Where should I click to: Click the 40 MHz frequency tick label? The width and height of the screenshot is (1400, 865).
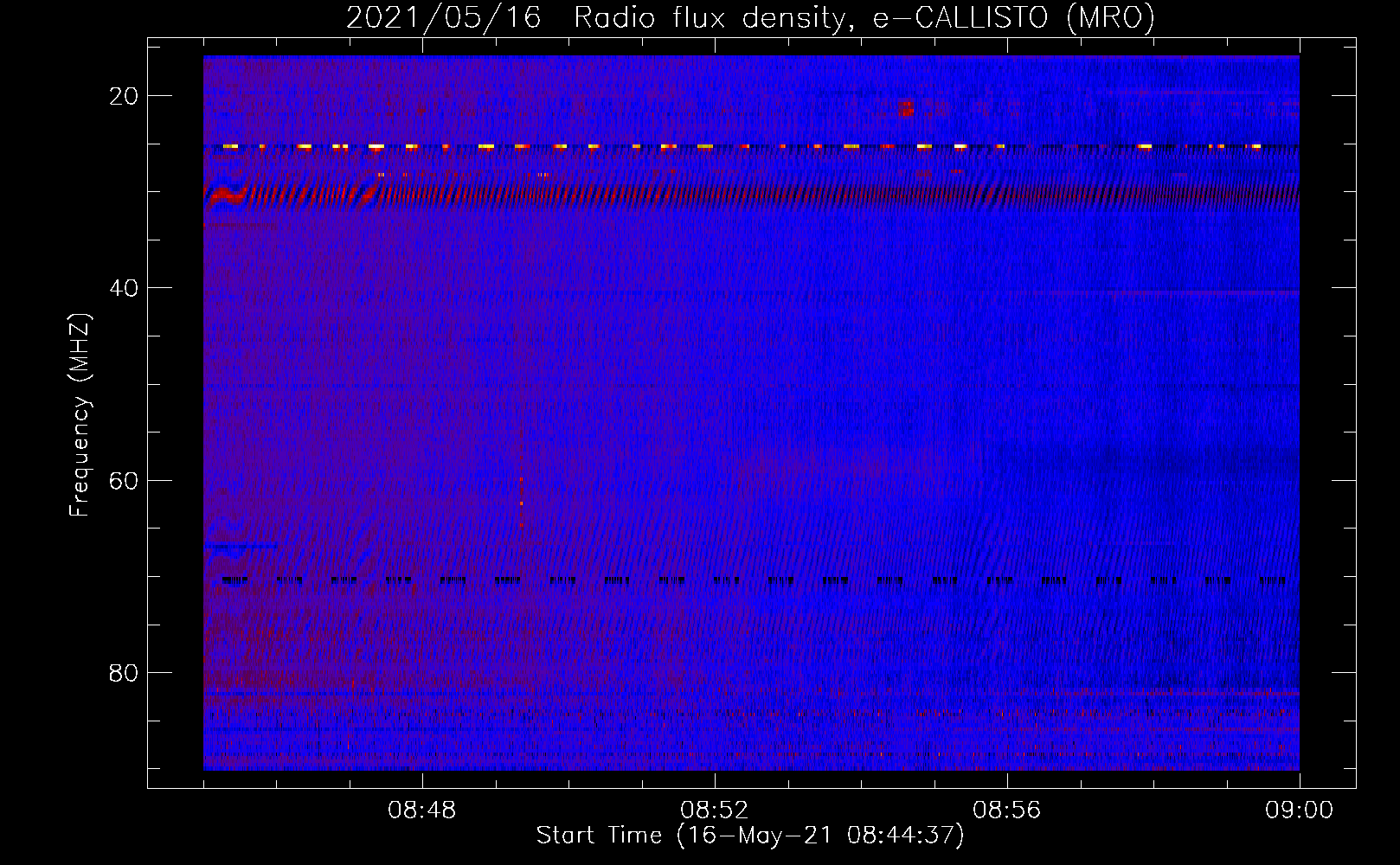(124, 288)
